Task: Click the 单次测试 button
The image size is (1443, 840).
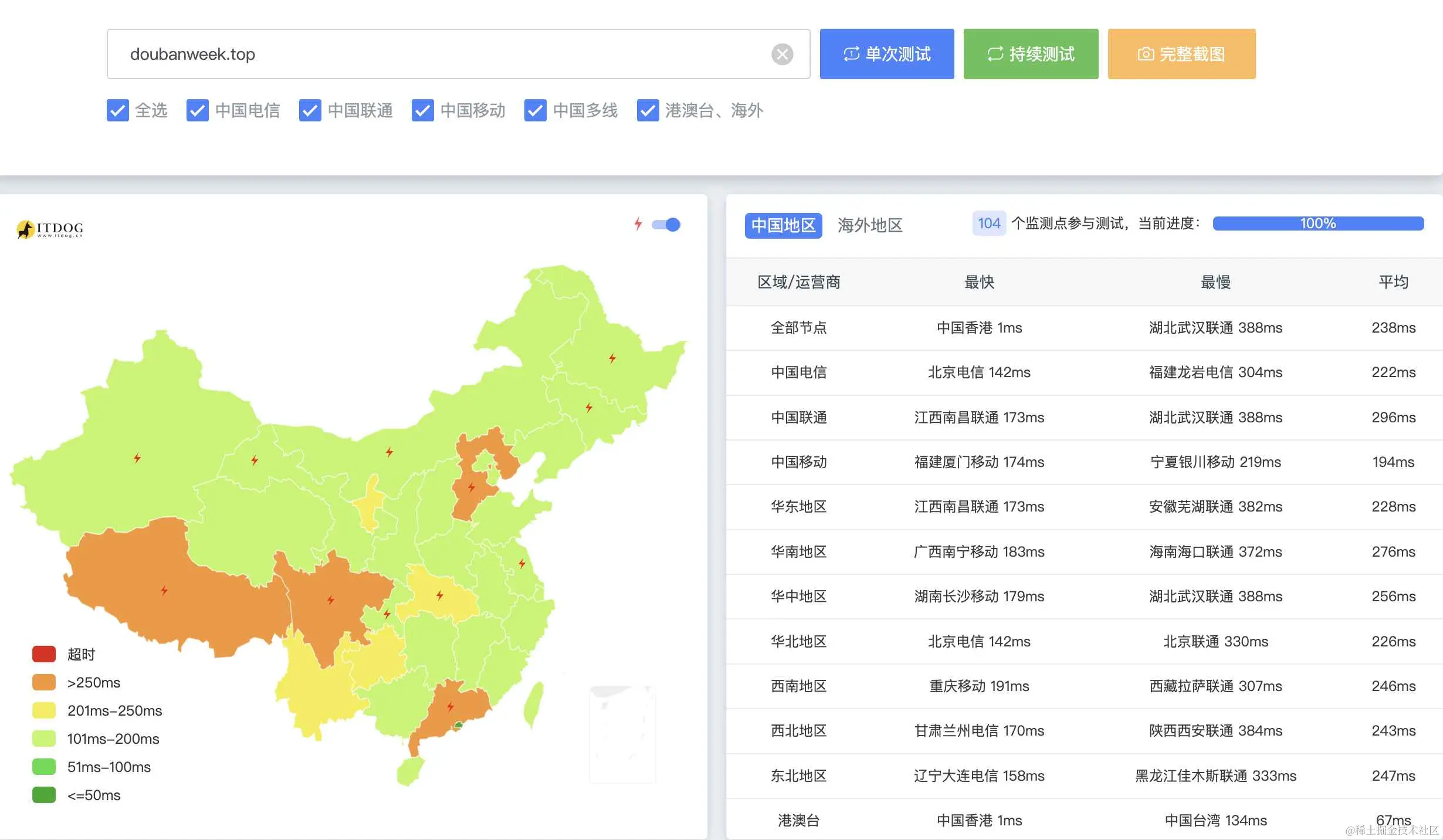Action: click(x=887, y=54)
